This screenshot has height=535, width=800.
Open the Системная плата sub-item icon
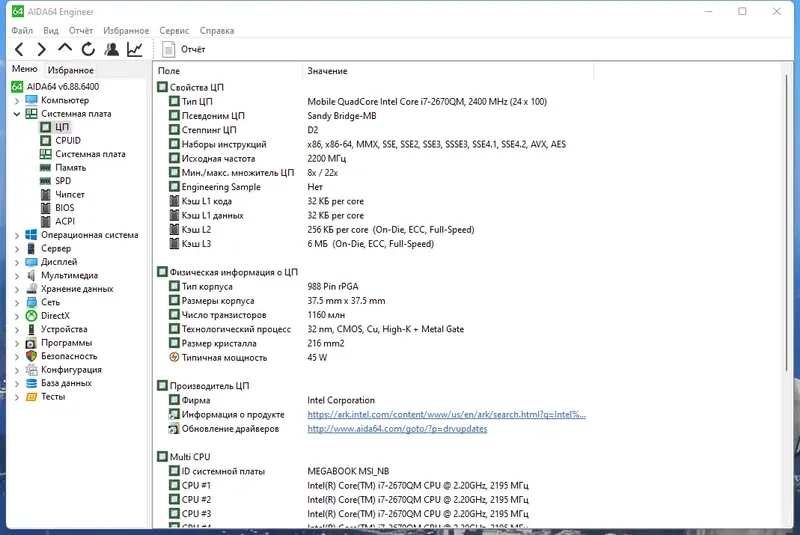(45, 154)
